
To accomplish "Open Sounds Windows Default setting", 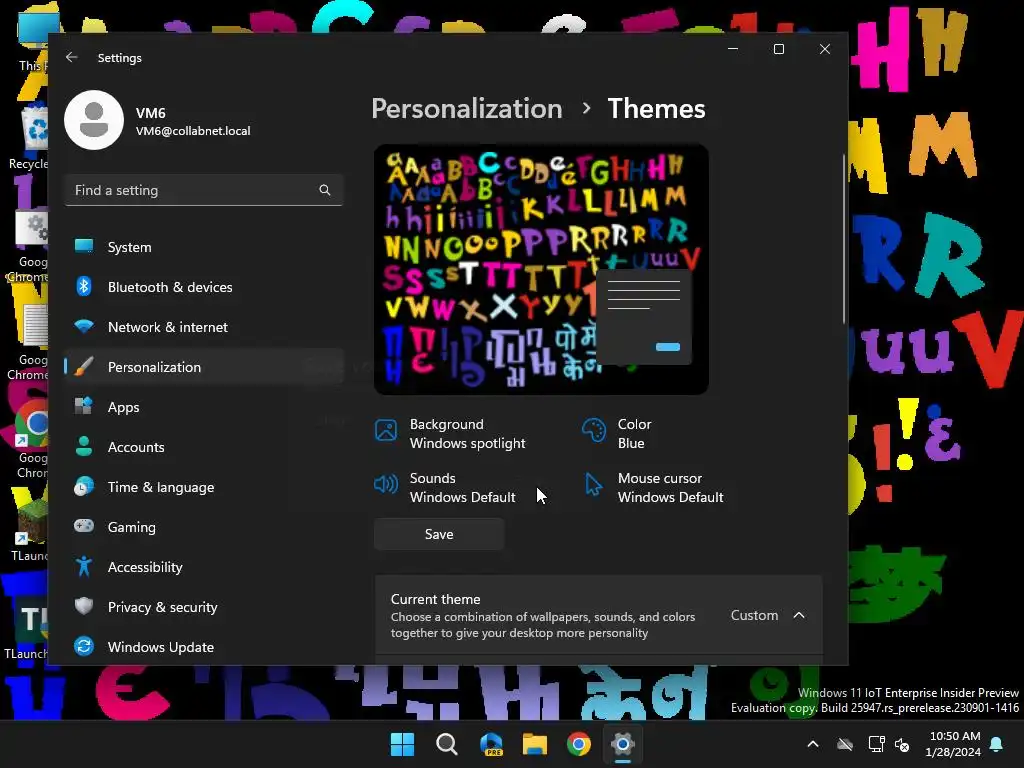I will pos(445,488).
